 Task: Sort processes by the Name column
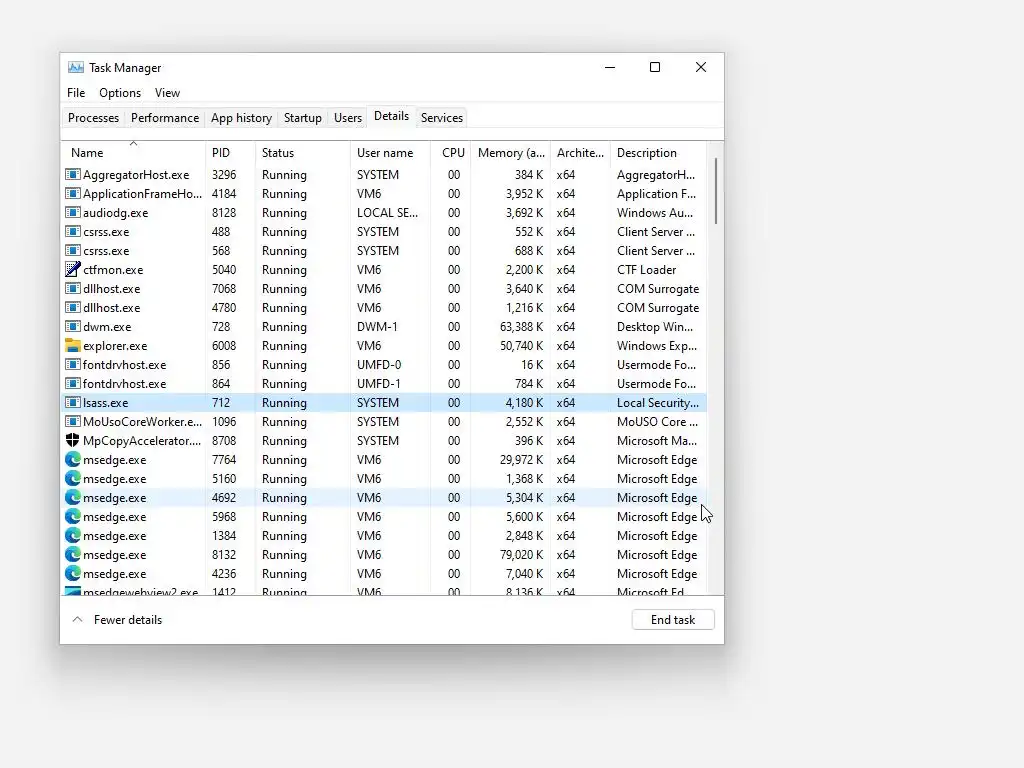pos(133,152)
